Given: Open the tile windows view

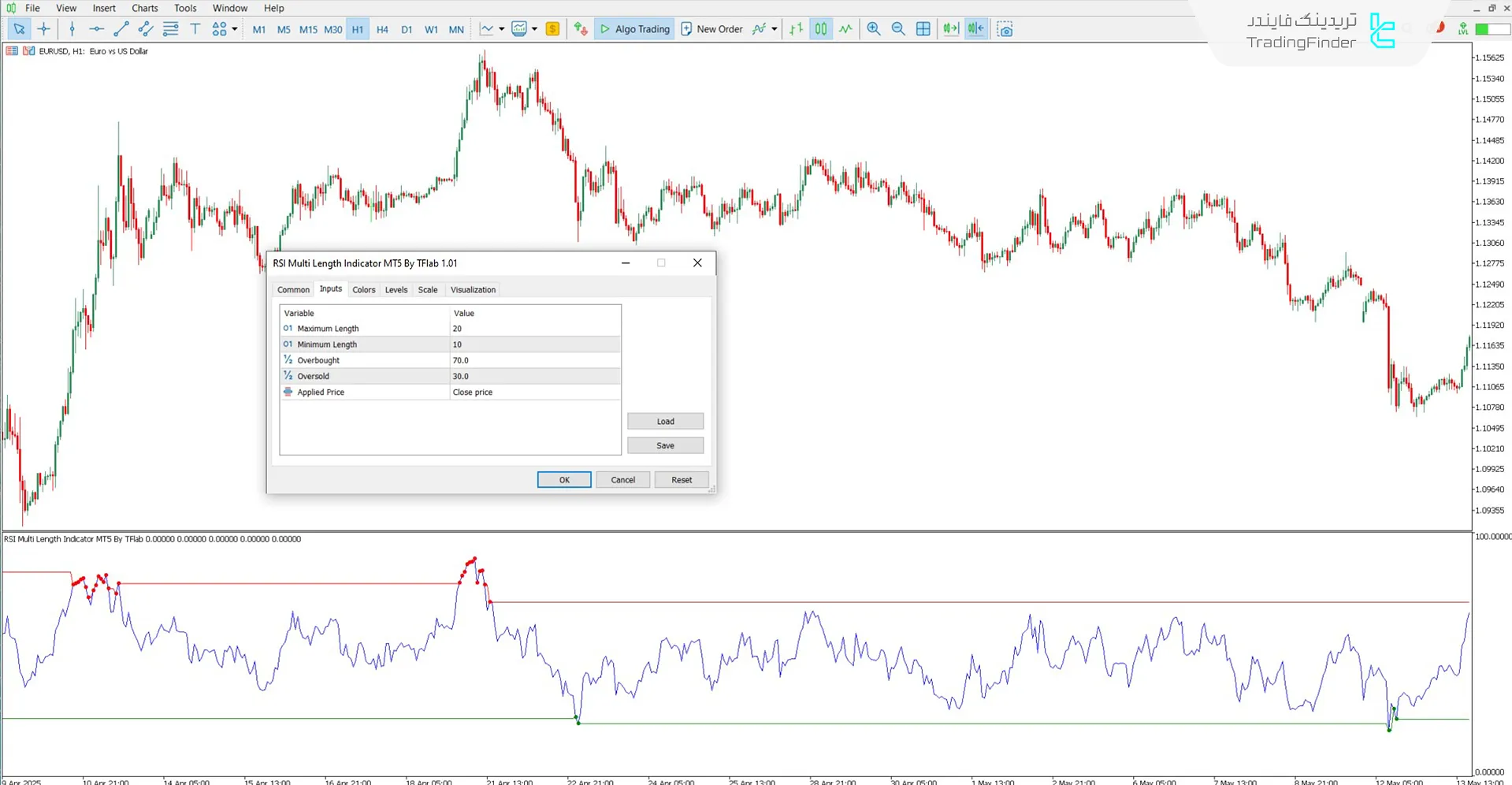Looking at the screenshot, I should tap(923, 29).
